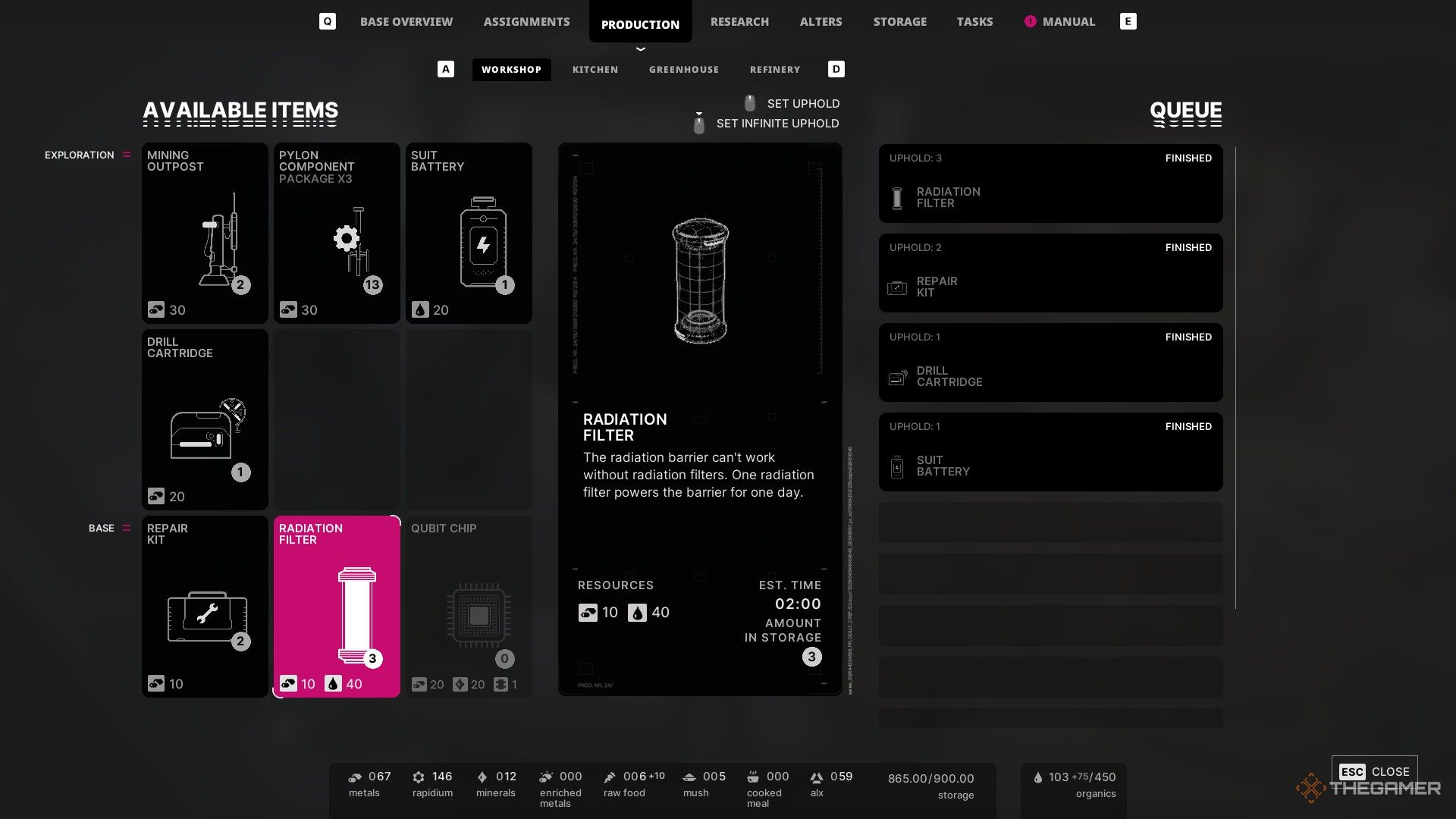Select the Drill Cartridge queue entry
Viewport: 1456px width, 819px height.
pos(1050,362)
